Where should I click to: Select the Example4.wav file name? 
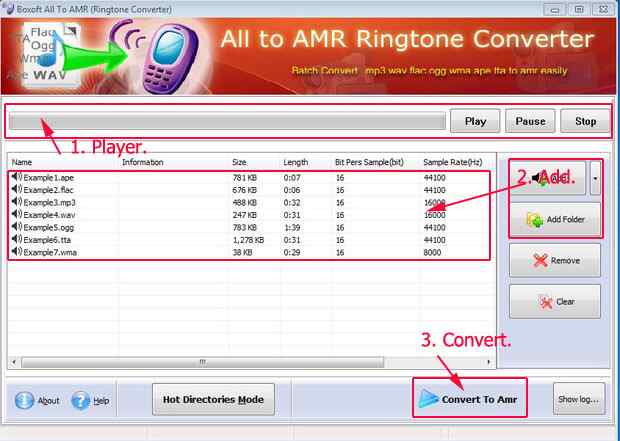point(49,215)
